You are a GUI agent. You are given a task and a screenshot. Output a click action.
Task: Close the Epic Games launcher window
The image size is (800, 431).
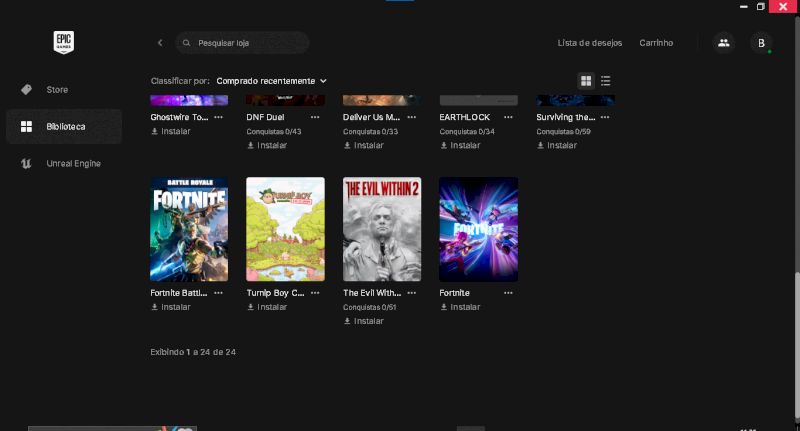[x=783, y=6]
